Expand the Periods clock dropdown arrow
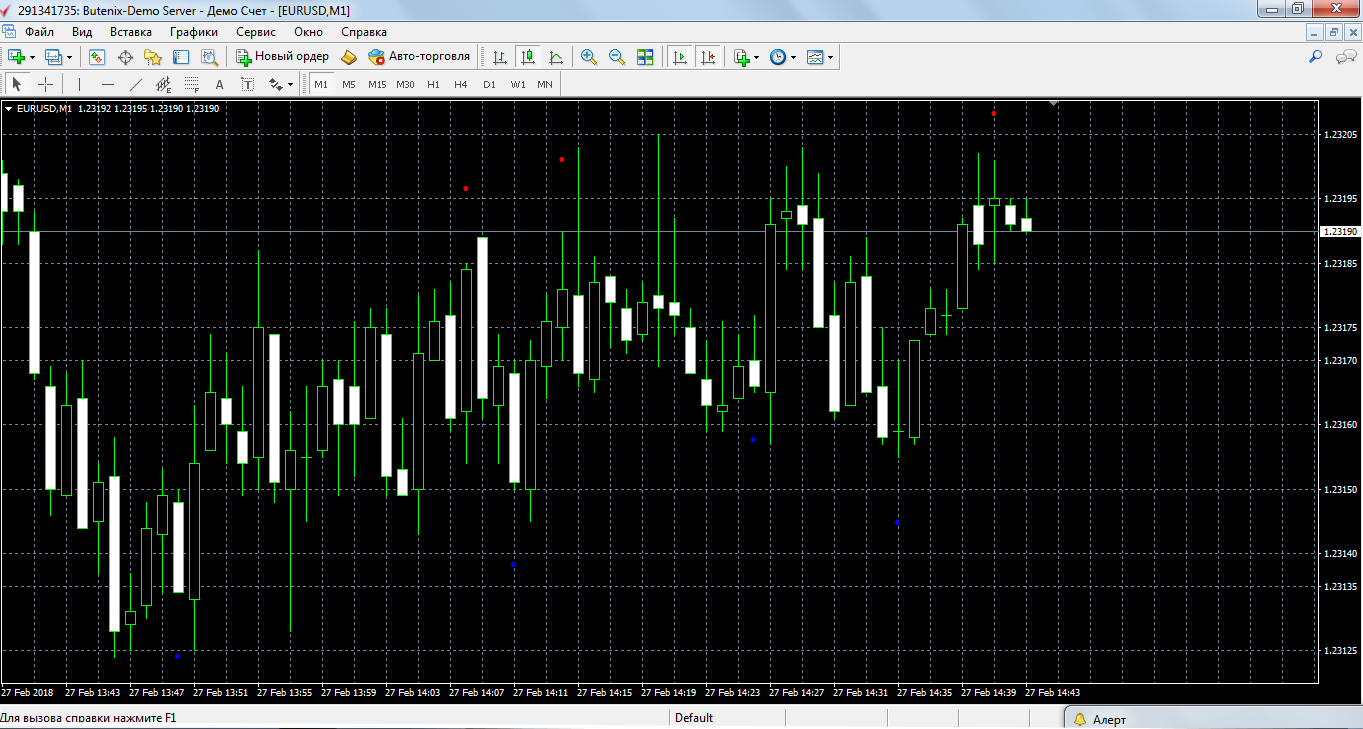 794,57
